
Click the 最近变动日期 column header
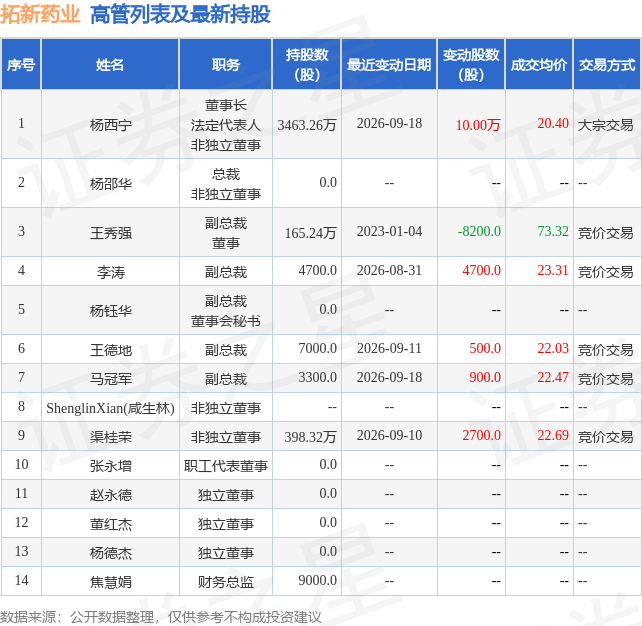pos(389,65)
